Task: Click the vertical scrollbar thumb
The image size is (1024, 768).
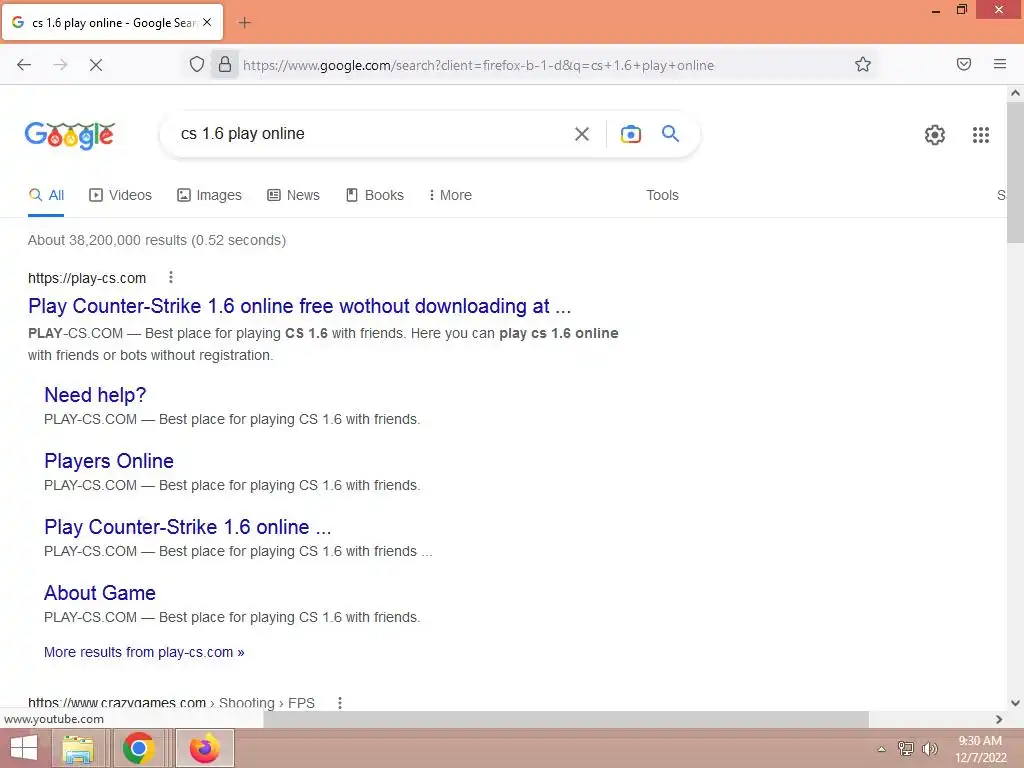Action: click(1015, 172)
